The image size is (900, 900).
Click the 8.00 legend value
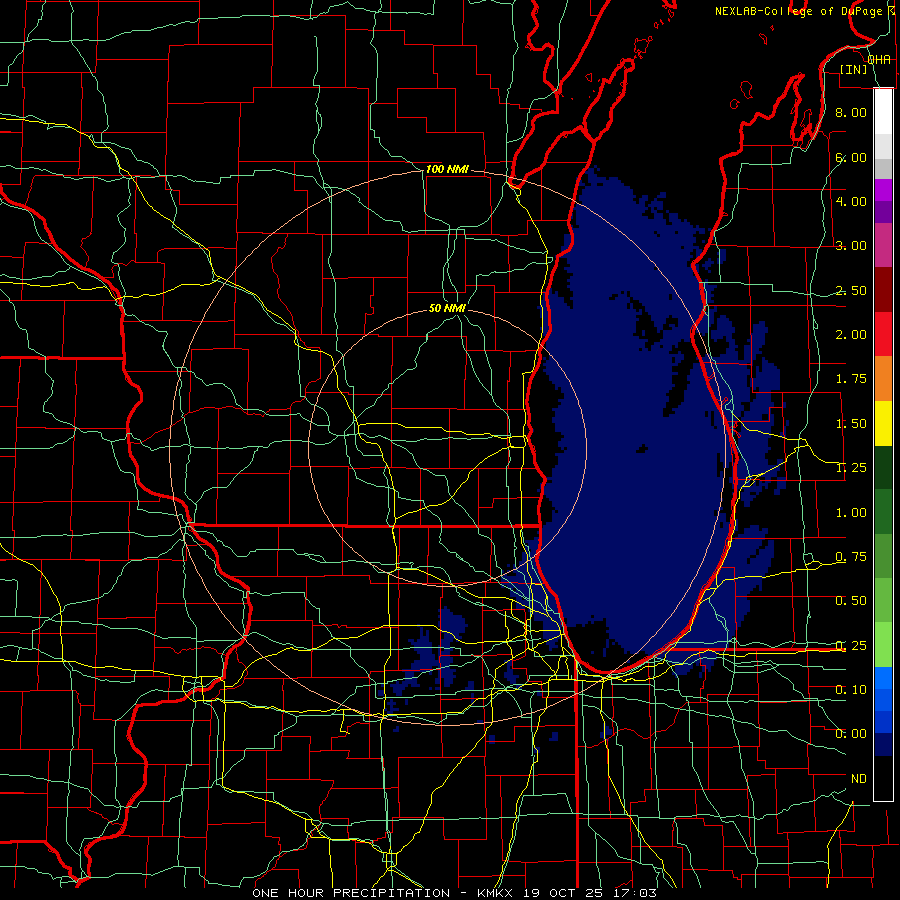[x=851, y=112]
